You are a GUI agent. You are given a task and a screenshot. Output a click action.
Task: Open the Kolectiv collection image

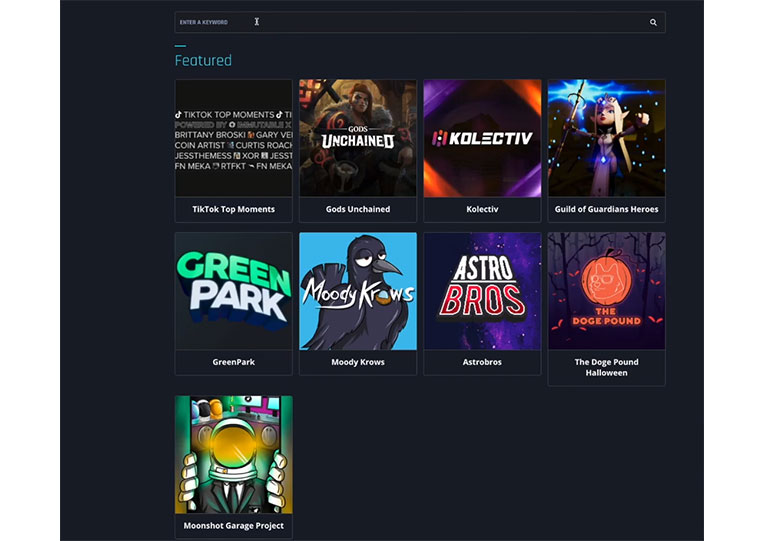tap(482, 138)
